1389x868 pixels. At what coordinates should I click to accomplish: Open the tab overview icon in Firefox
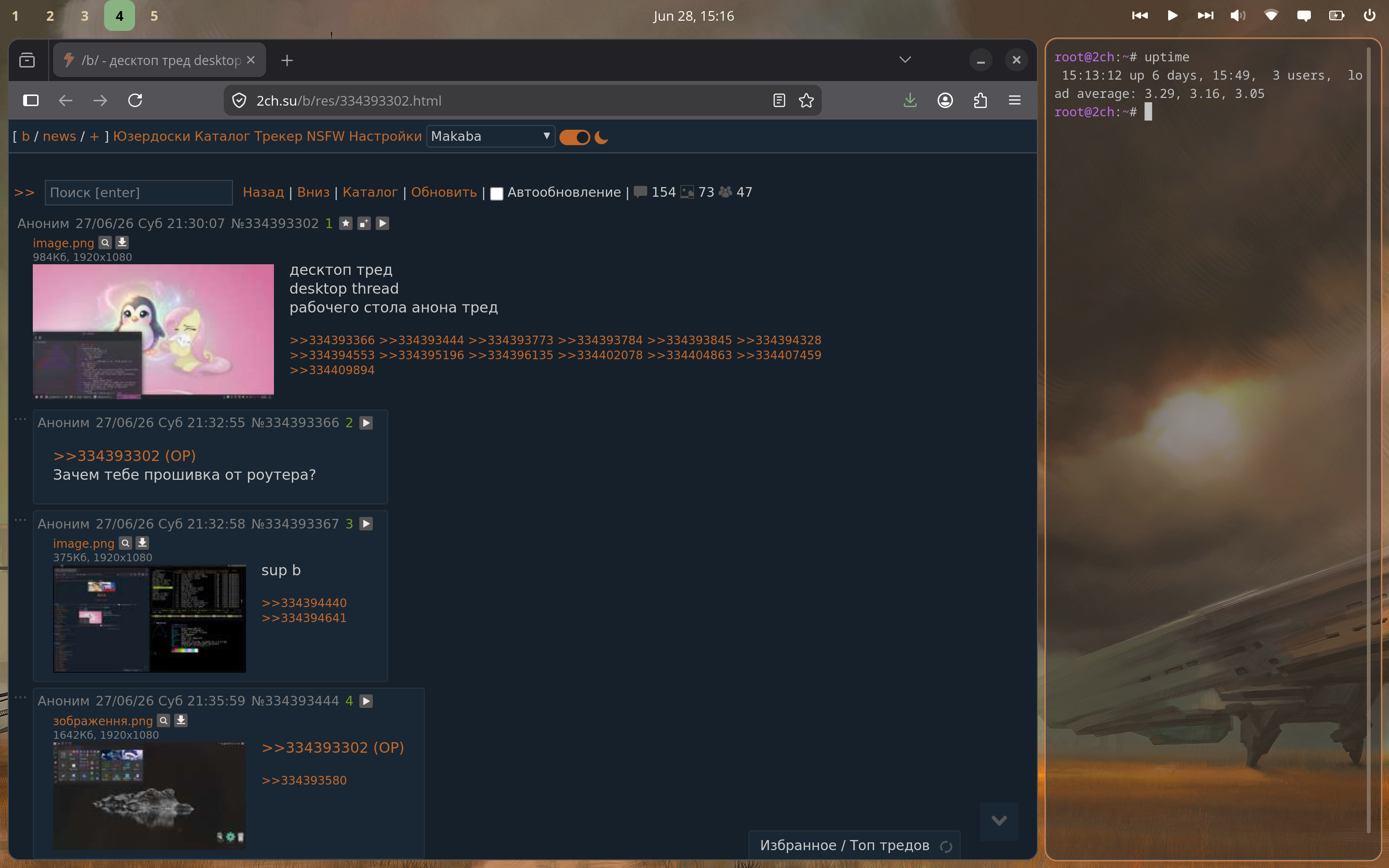tap(27, 60)
